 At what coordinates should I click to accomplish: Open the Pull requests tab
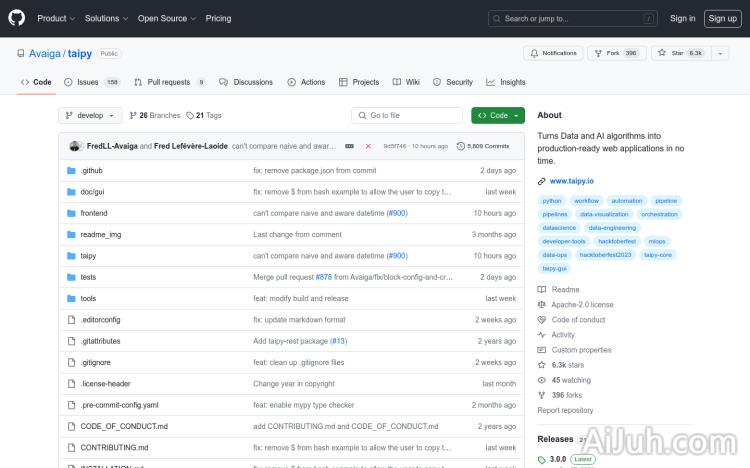(169, 82)
